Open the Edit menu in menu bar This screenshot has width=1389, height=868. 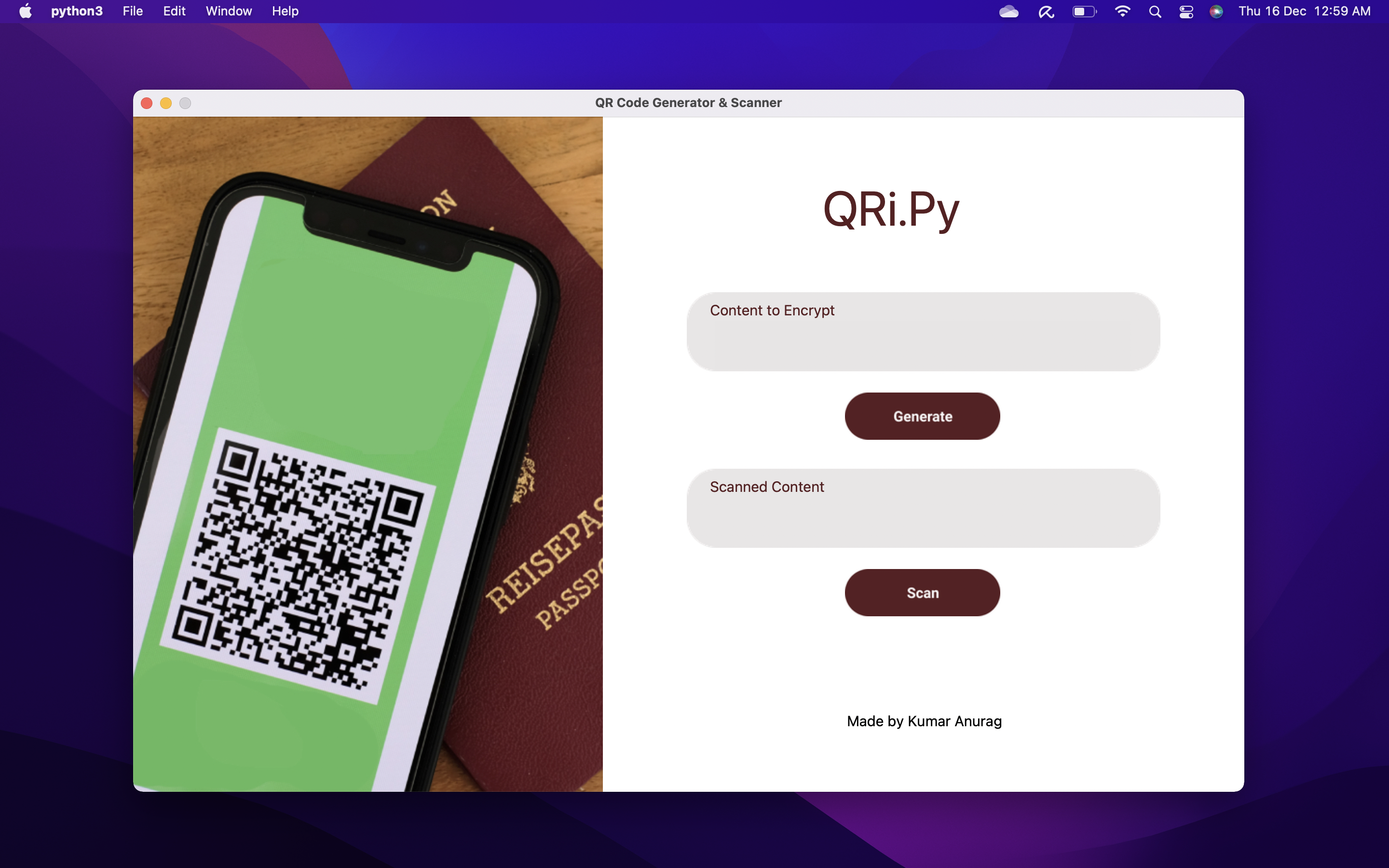click(x=174, y=11)
